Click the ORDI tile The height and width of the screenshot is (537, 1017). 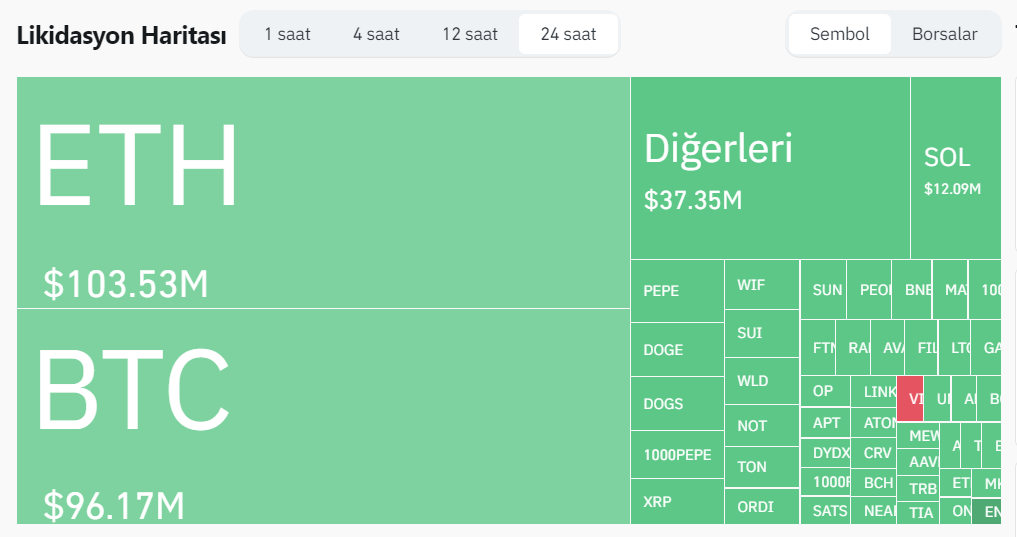coord(761,506)
